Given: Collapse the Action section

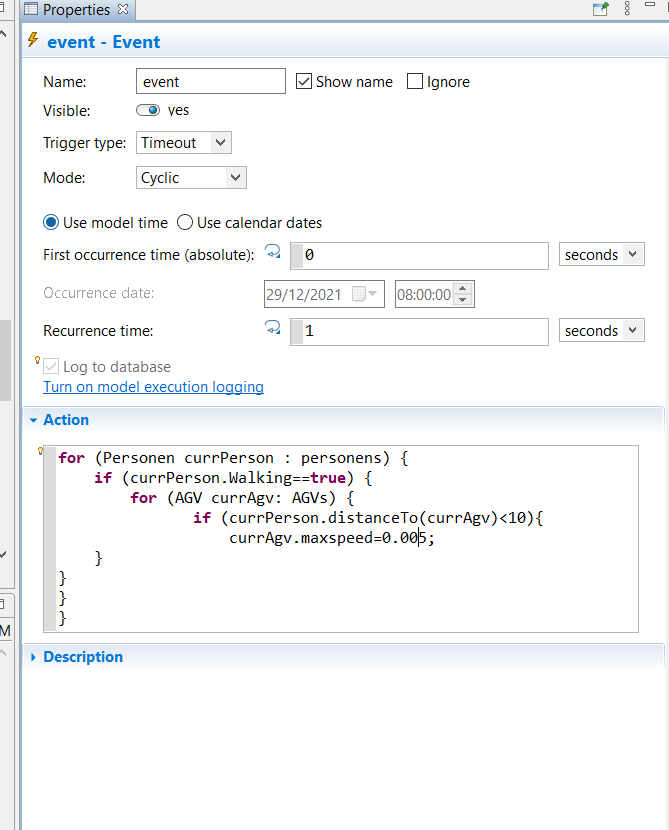Looking at the screenshot, I should click(x=34, y=420).
